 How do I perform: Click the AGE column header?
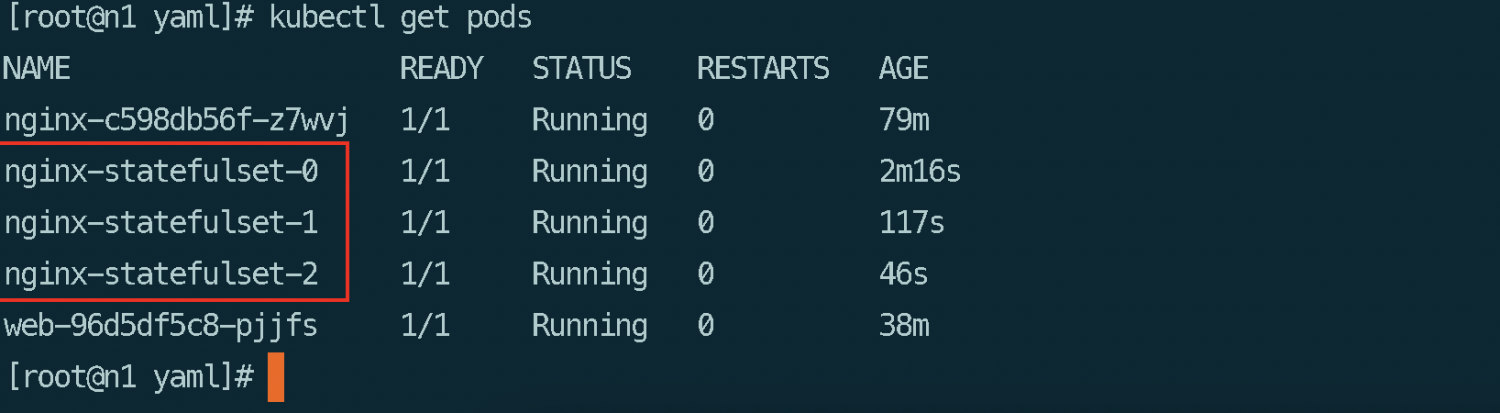[x=904, y=69]
